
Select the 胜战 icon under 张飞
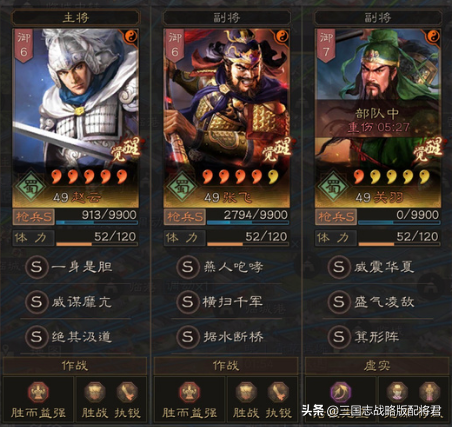(246, 392)
